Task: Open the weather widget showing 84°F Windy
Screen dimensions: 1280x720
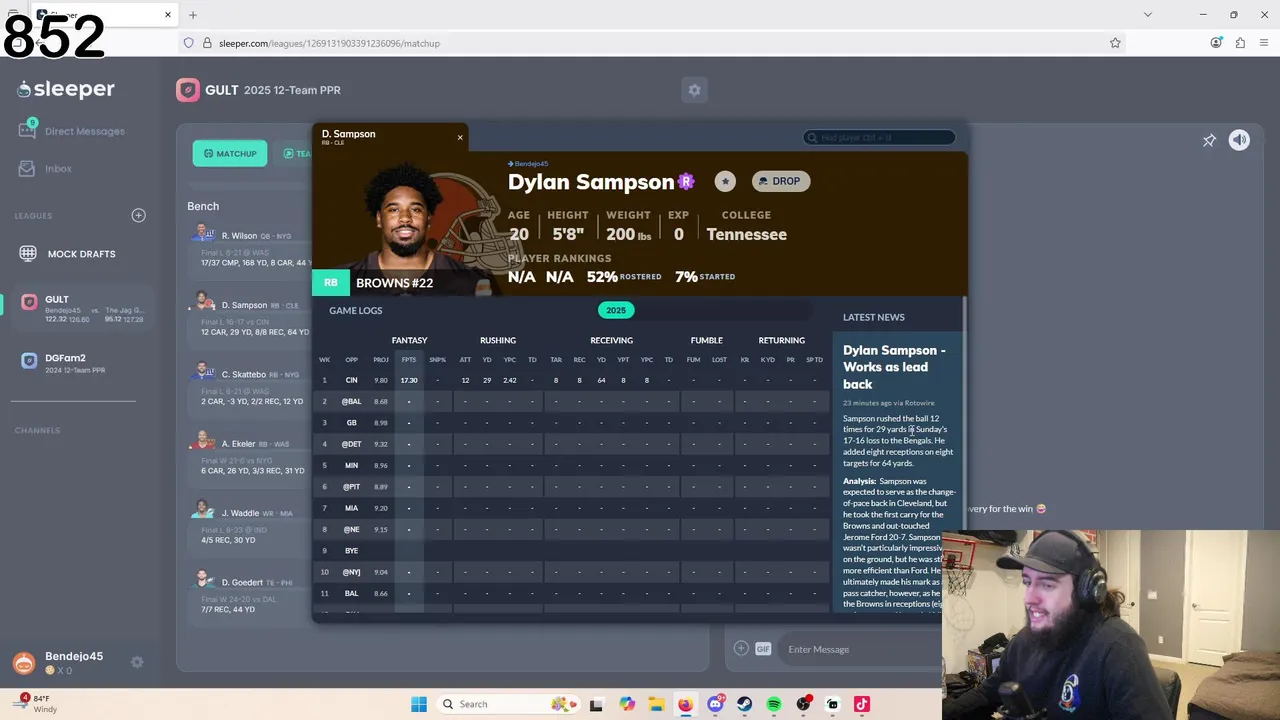Action: pyautogui.click(x=38, y=704)
